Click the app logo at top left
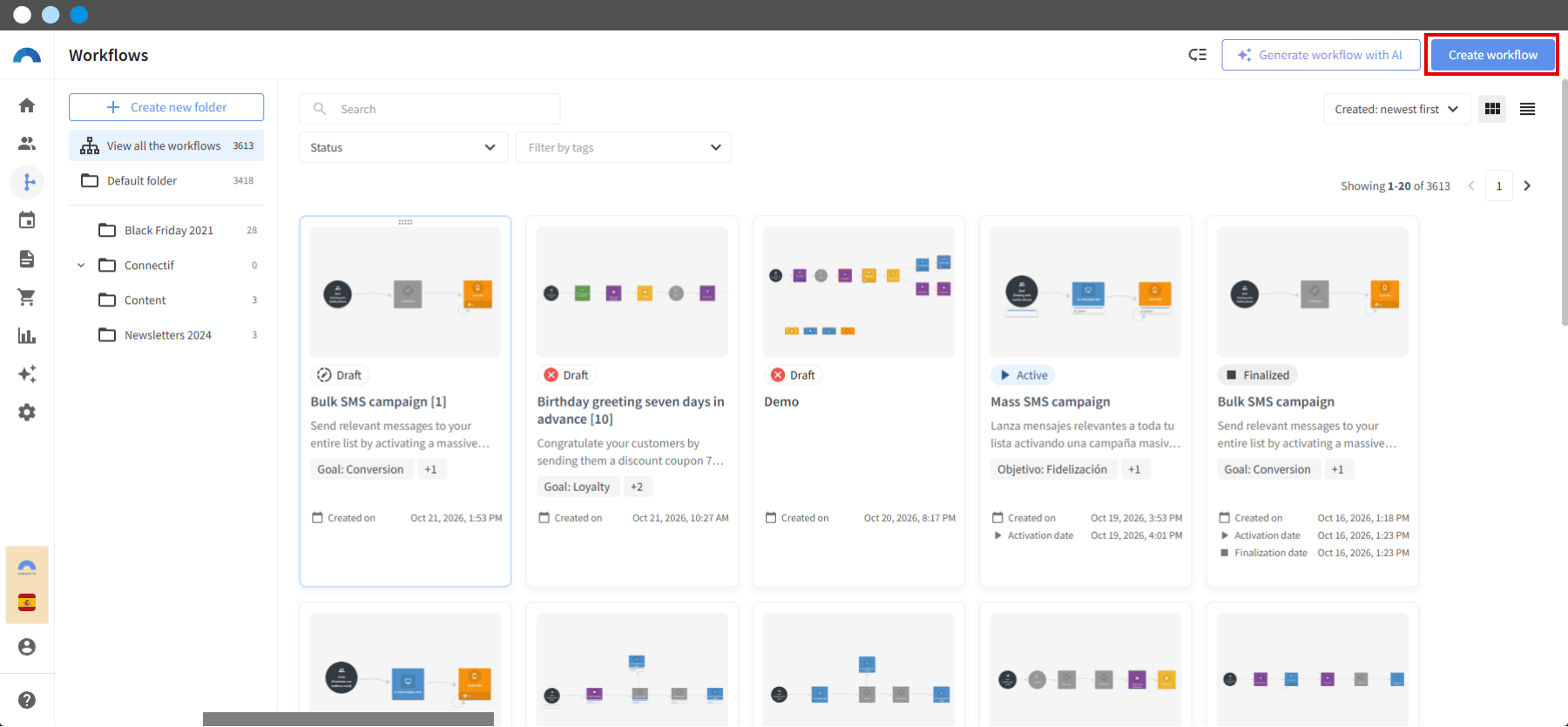 27,55
